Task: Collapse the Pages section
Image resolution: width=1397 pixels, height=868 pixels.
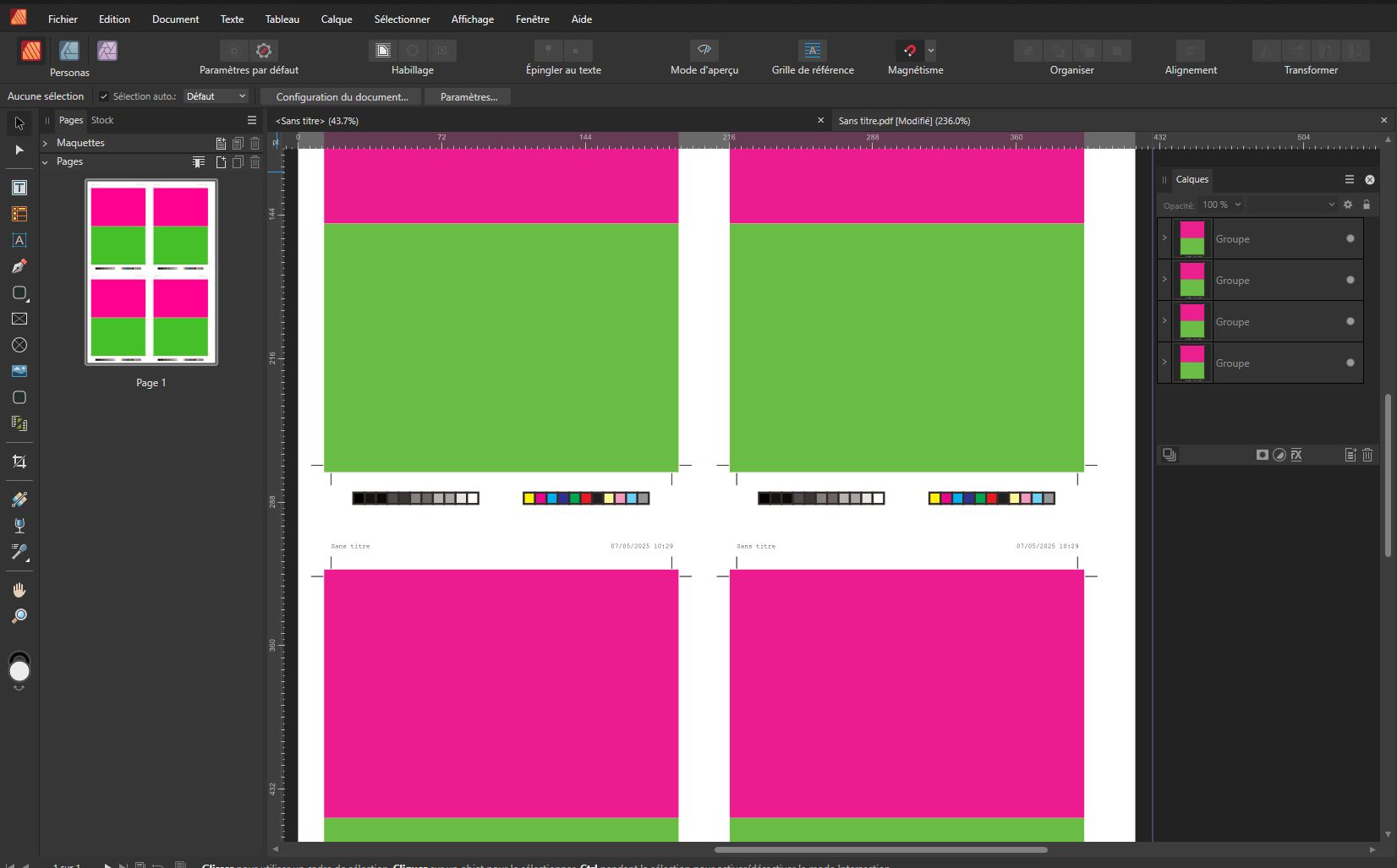Action: coord(45,162)
